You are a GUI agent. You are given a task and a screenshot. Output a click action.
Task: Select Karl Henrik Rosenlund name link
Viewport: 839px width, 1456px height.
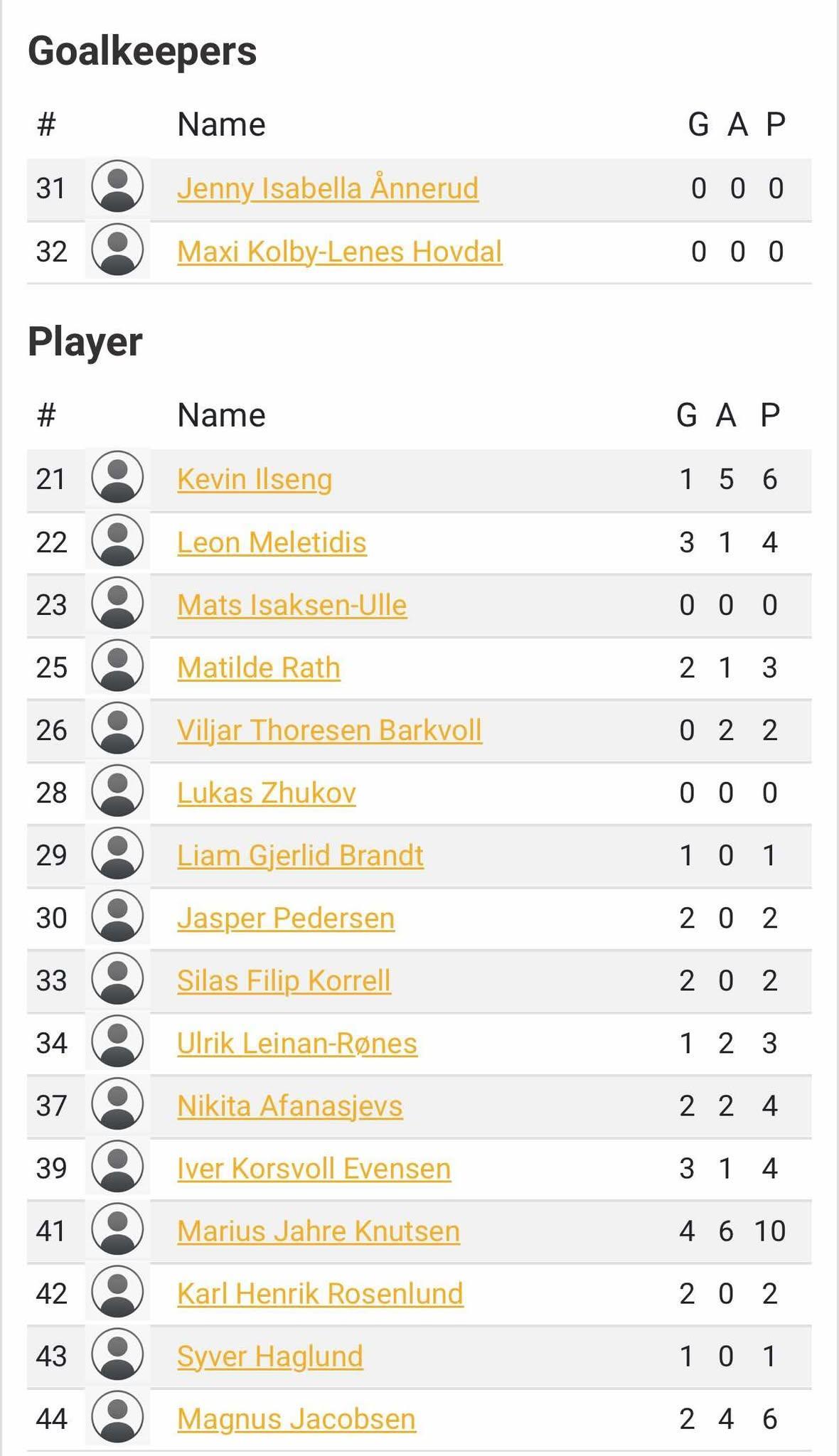pos(320,1293)
